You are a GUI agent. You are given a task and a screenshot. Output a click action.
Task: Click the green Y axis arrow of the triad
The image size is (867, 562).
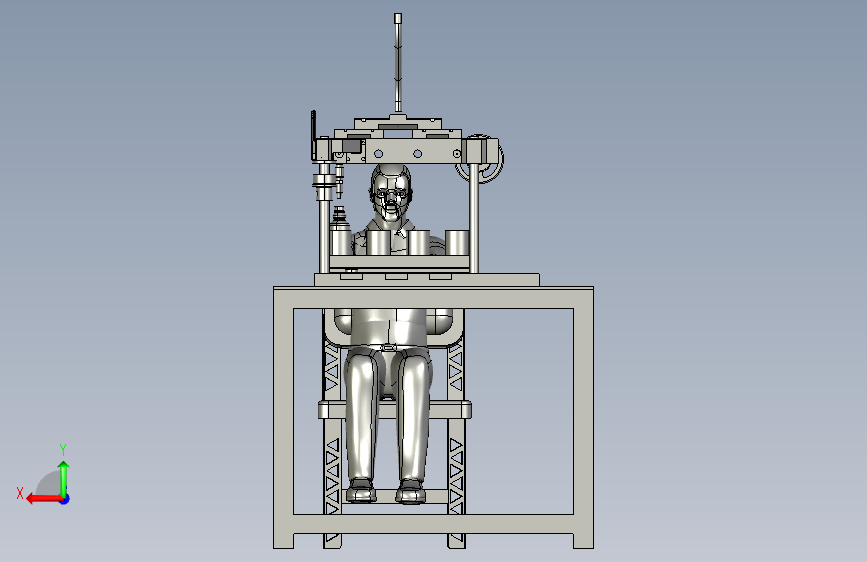[x=64, y=478]
